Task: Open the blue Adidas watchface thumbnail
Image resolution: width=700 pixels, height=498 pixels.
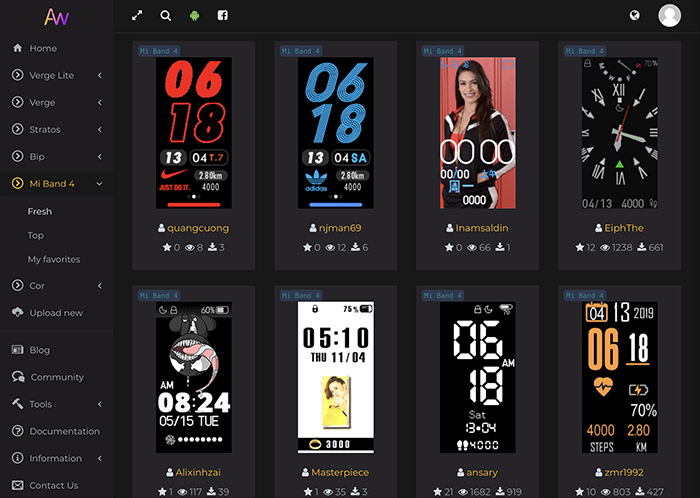Action: point(336,132)
